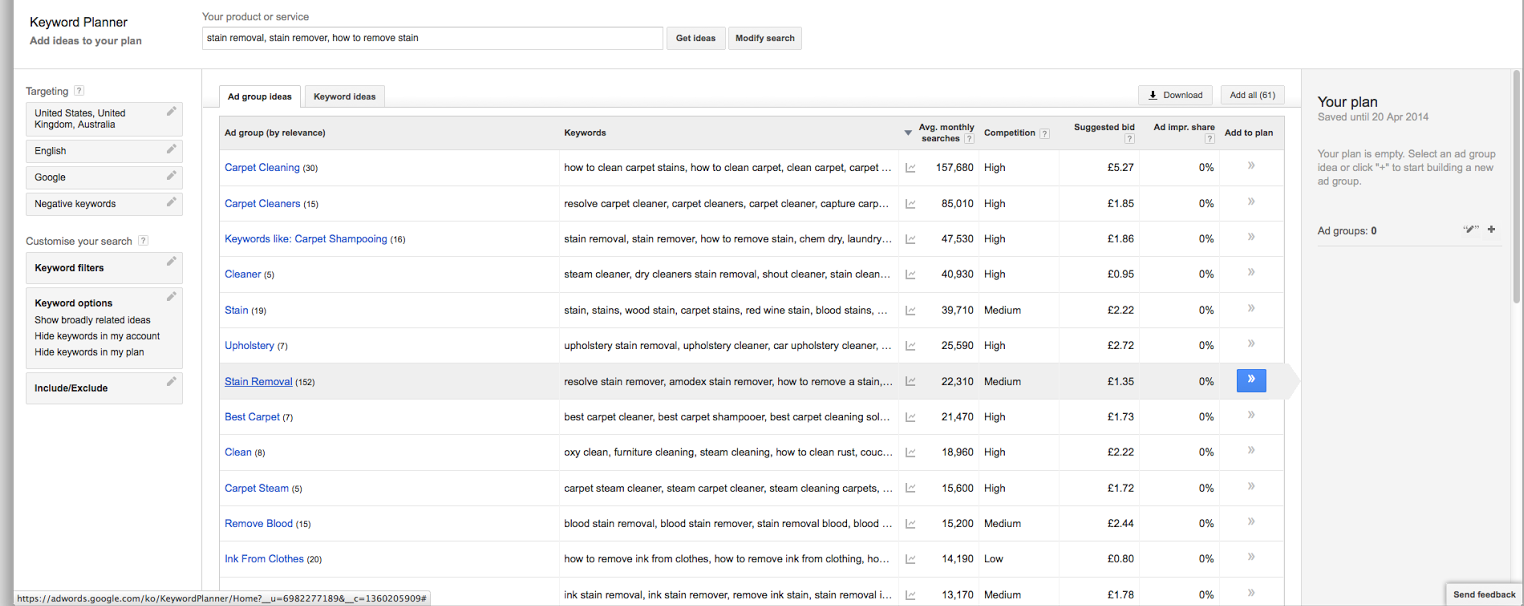The height and width of the screenshot is (606, 1524).
Task: Click the pencil icon beside English language
Action: point(172,149)
